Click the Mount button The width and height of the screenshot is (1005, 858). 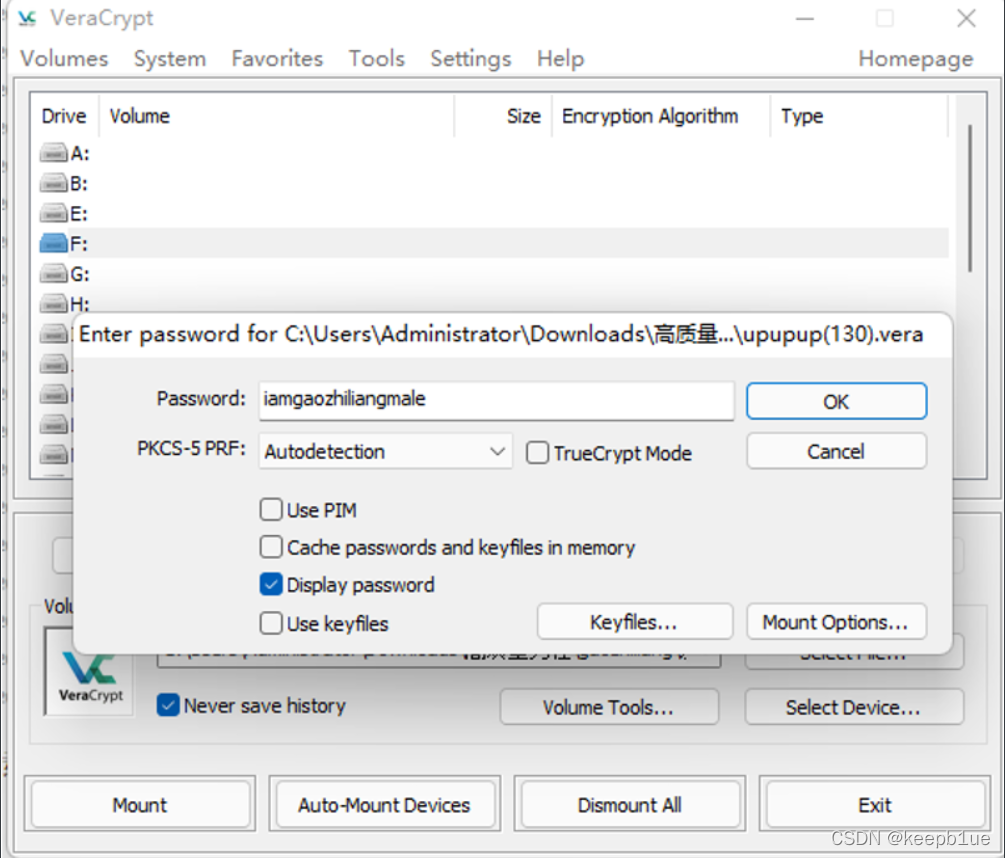[140, 804]
